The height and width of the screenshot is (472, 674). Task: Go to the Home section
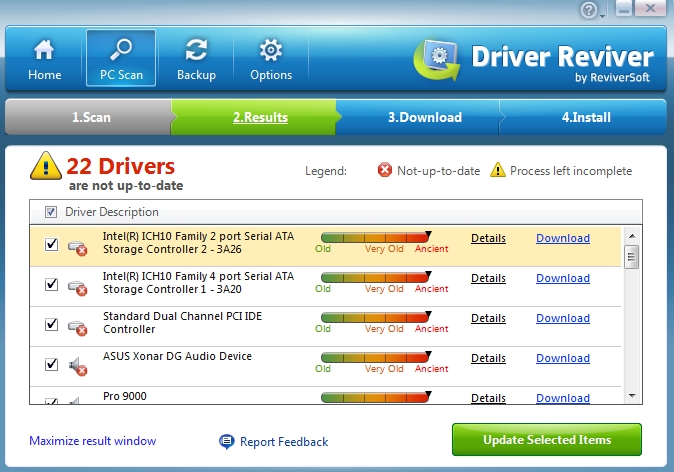[44, 59]
